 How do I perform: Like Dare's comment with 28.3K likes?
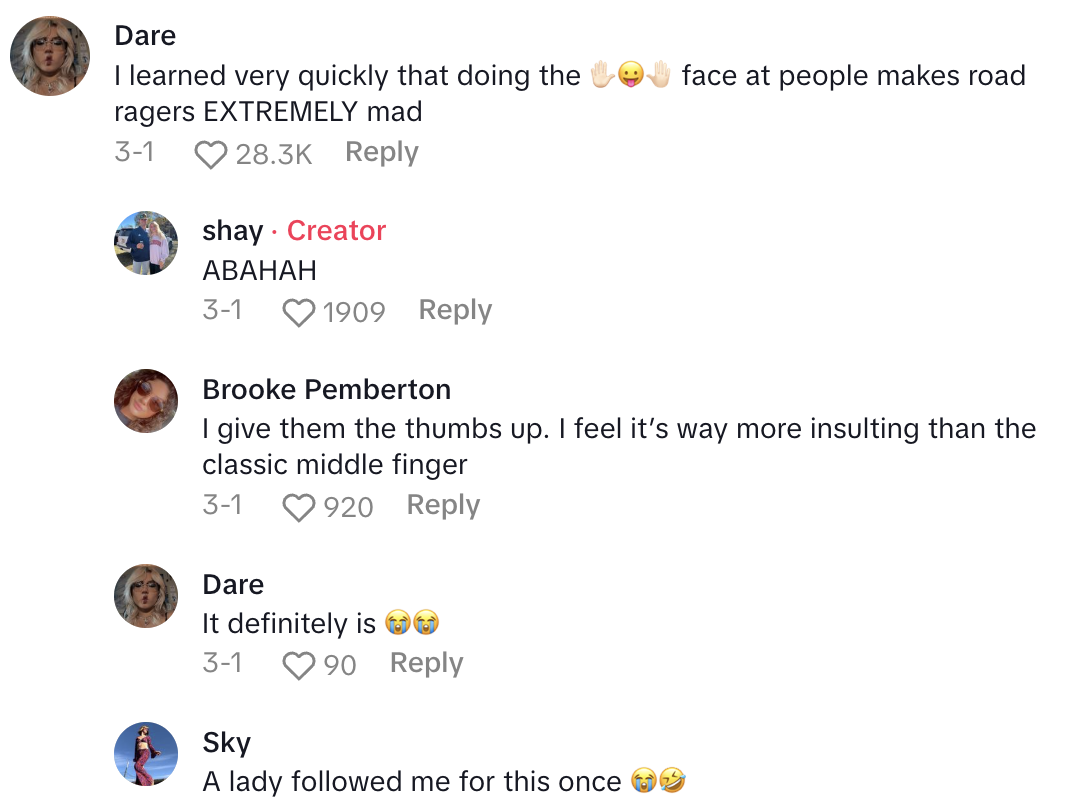pyautogui.click(x=210, y=155)
